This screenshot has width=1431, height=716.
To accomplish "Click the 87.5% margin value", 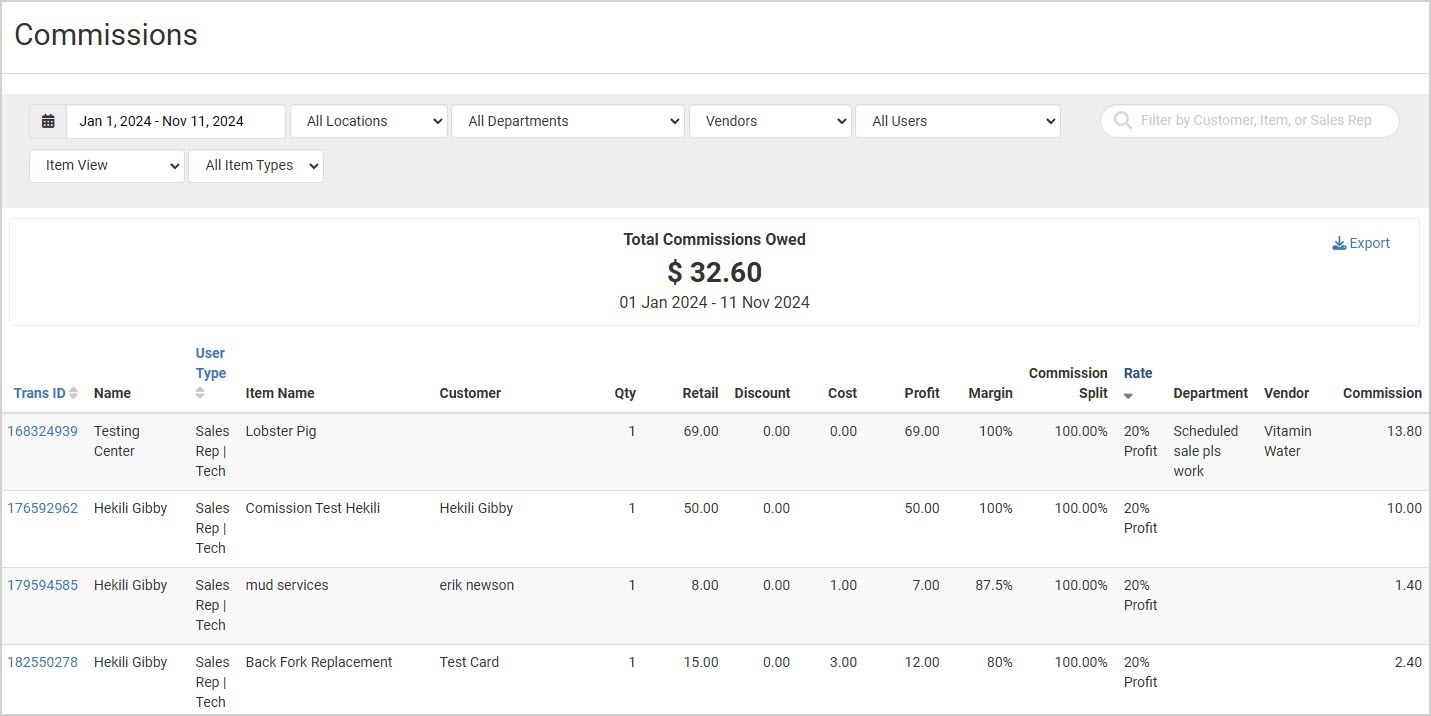I will click(x=994, y=585).
